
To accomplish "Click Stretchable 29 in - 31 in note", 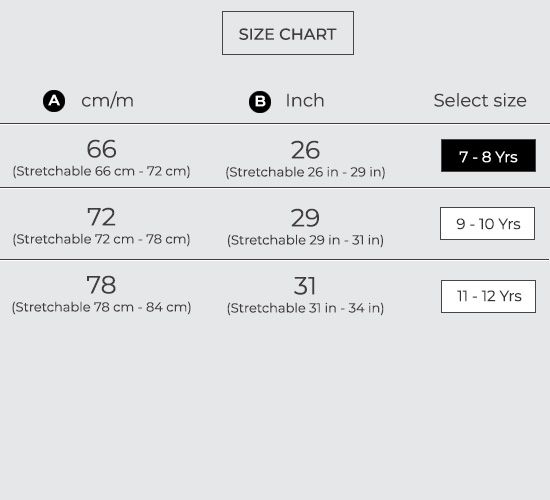I will pyautogui.click(x=305, y=240).
